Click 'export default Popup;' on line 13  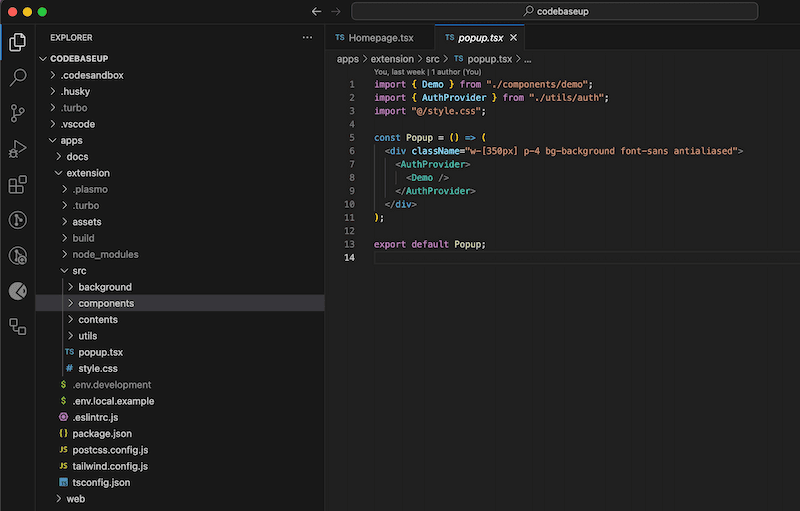click(430, 244)
